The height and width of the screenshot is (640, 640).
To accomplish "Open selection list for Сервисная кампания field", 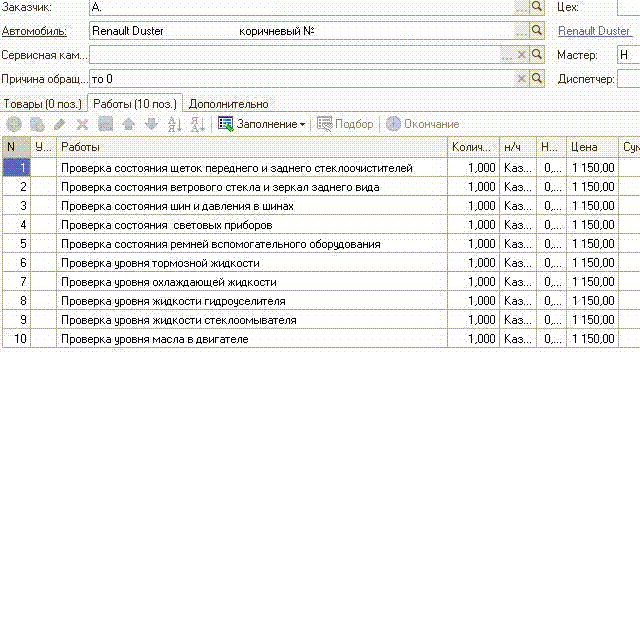I will (507, 54).
